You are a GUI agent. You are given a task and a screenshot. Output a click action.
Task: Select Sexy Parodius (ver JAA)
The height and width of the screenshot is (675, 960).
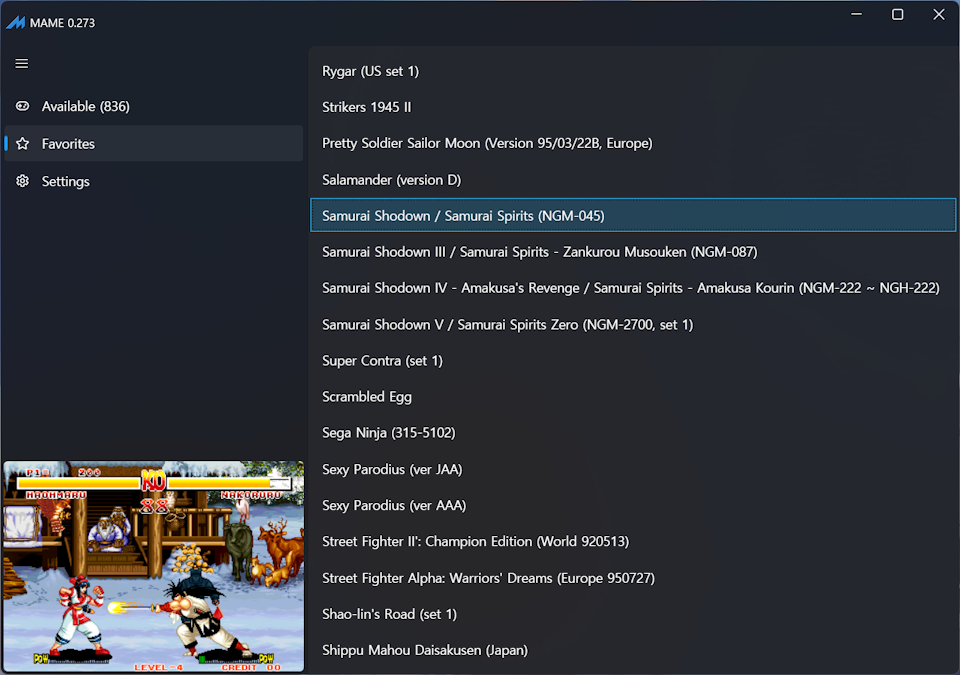633,469
